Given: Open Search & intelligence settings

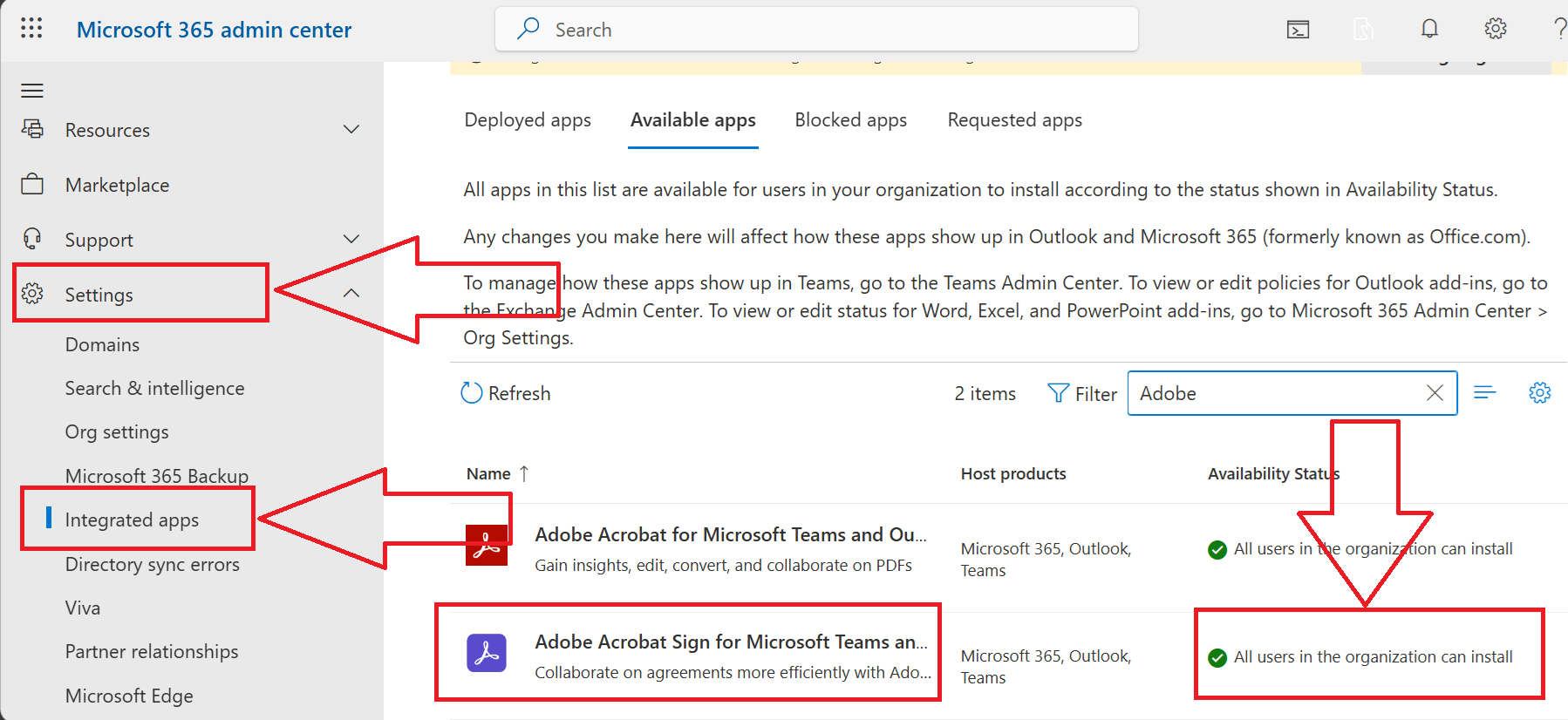Looking at the screenshot, I should tap(154, 388).
